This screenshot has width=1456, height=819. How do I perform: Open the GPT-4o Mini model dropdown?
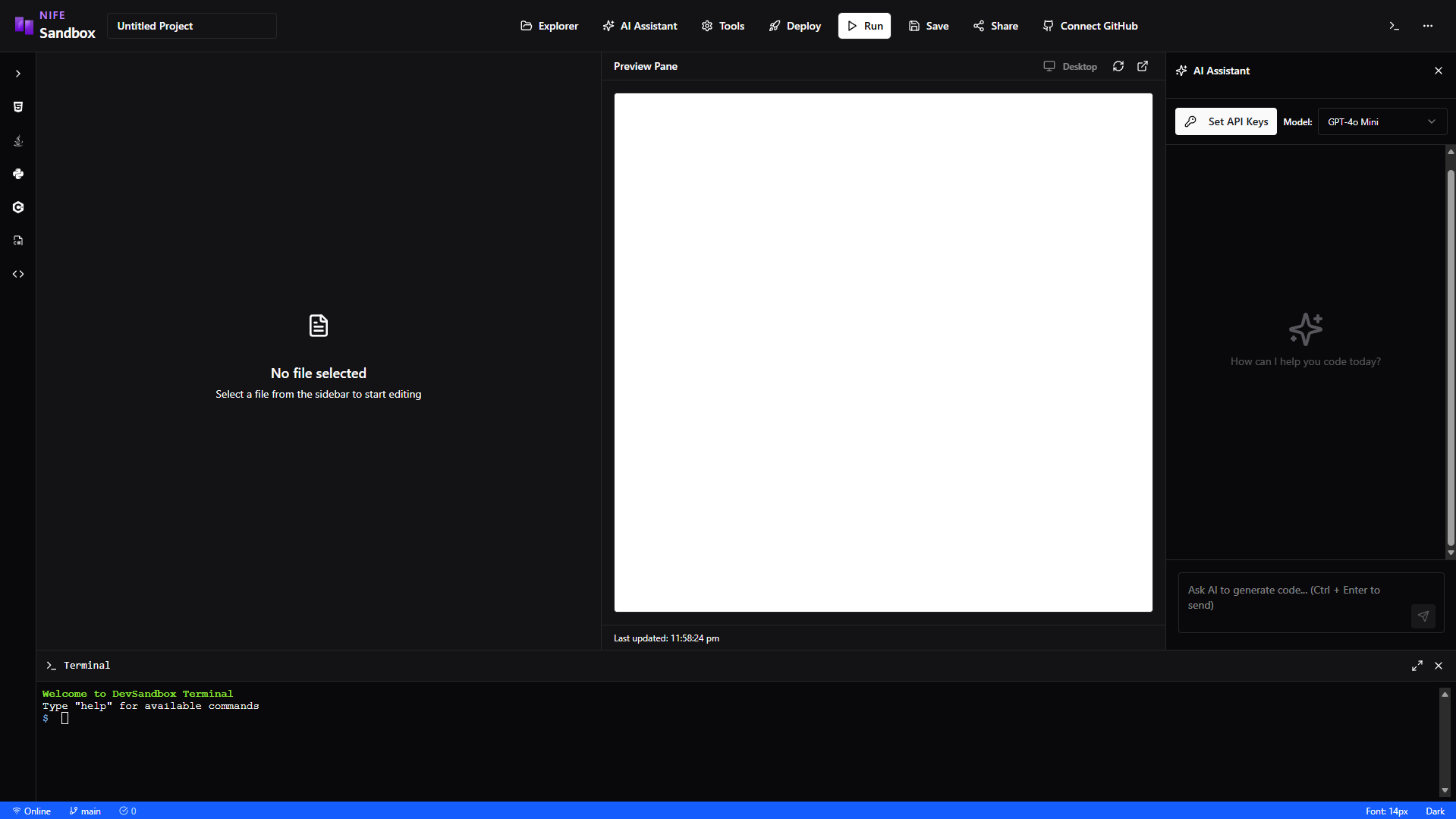click(x=1382, y=121)
